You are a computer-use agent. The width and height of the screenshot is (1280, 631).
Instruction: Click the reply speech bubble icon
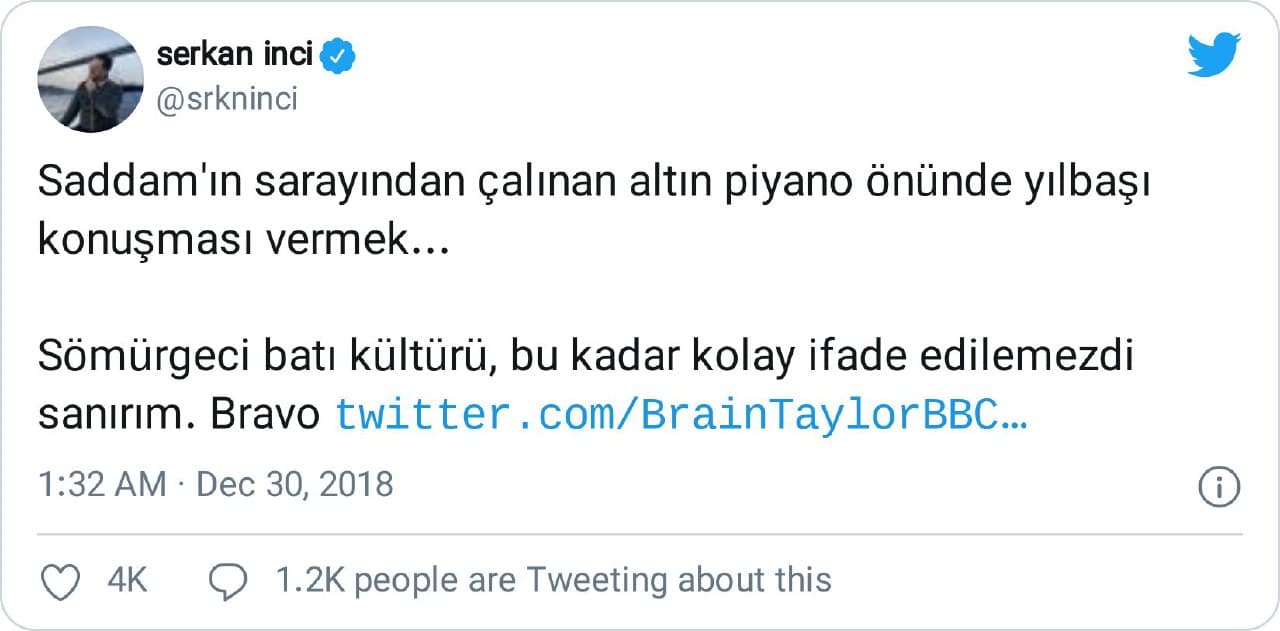click(x=227, y=581)
